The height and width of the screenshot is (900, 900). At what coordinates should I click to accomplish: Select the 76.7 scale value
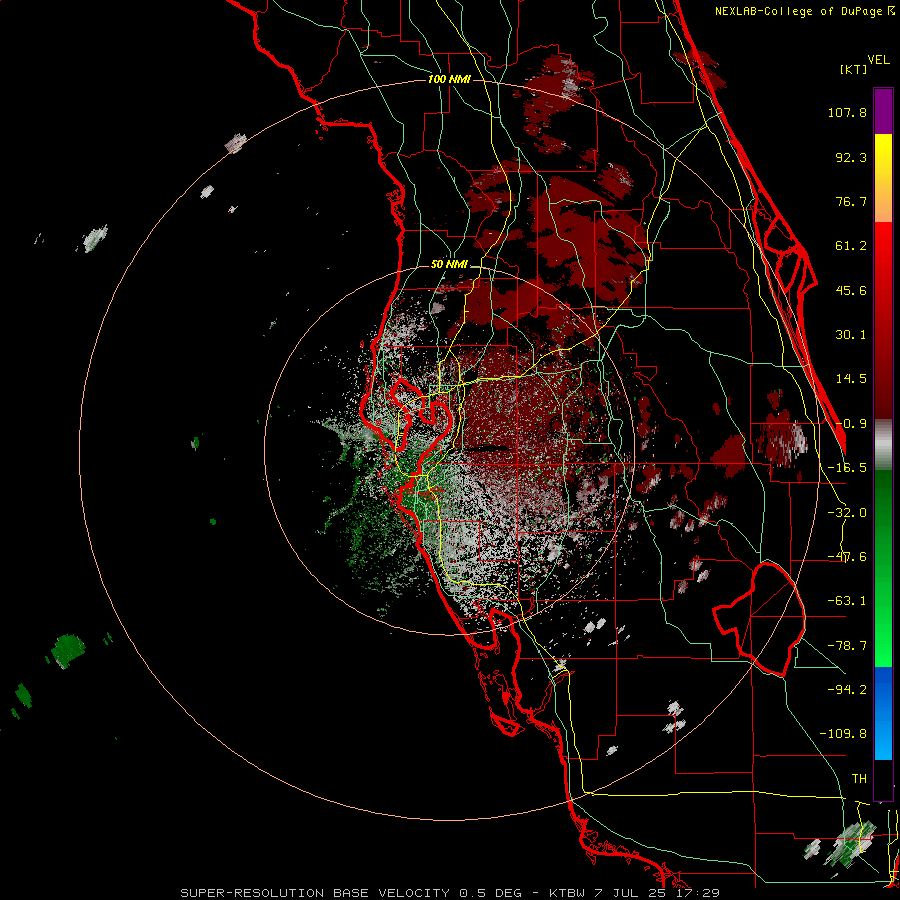tap(851, 201)
